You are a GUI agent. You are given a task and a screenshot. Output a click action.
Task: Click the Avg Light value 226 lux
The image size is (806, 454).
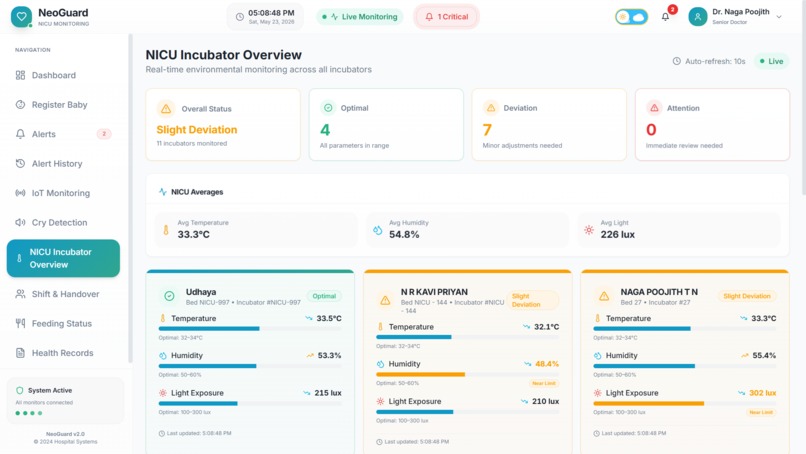tap(617, 234)
